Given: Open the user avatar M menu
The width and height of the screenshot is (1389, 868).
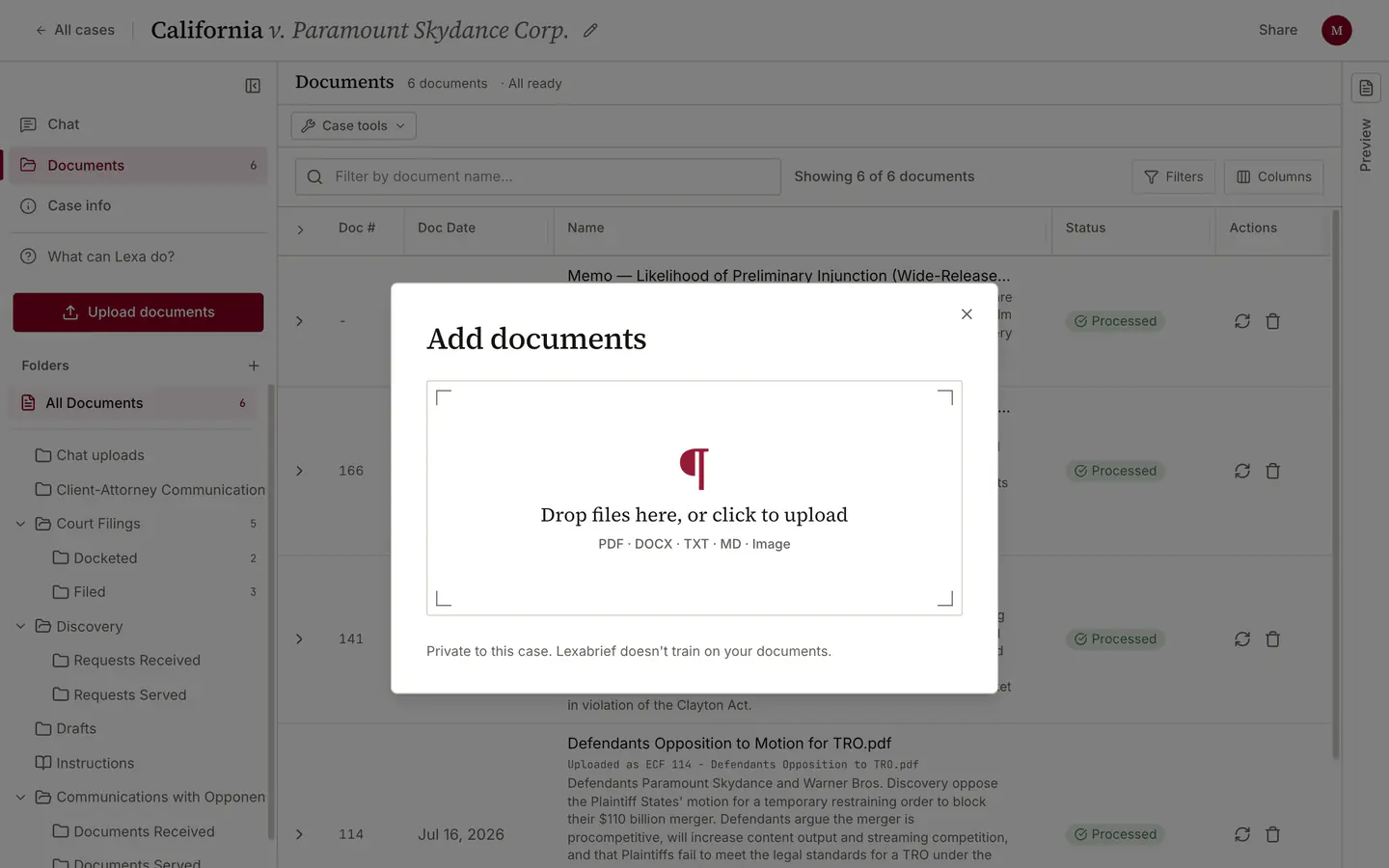Looking at the screenshot, I should coord(1336,30).
